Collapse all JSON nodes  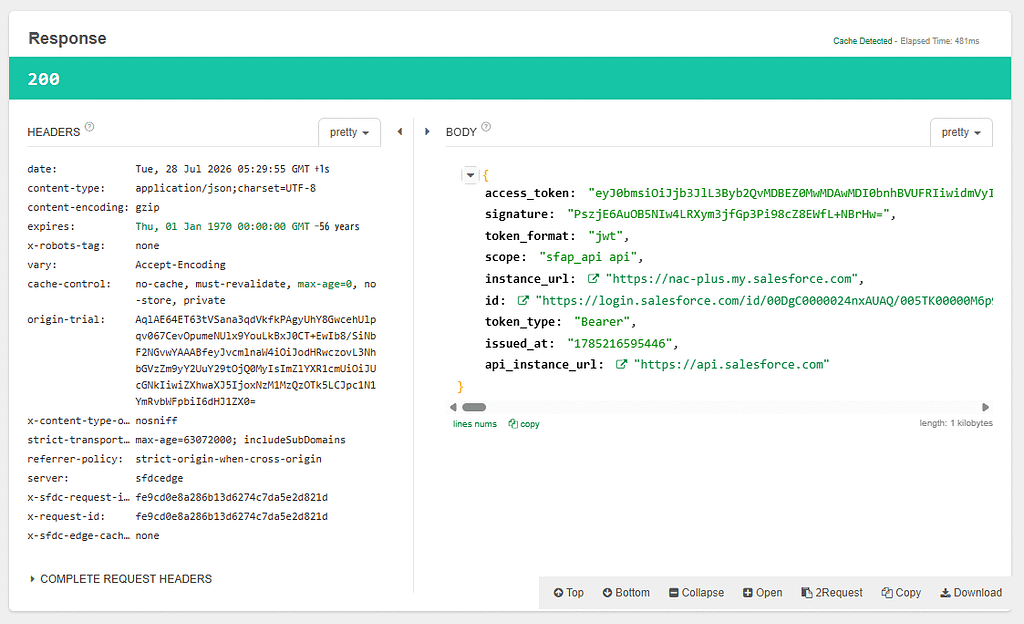pos(696,593)
